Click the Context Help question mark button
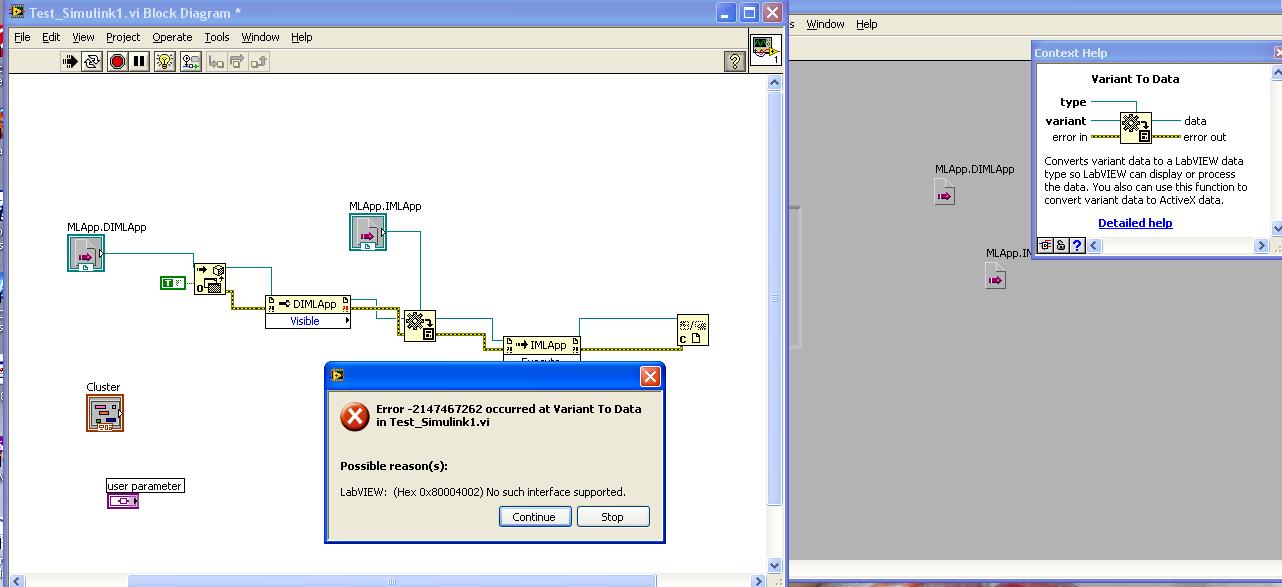Screen dimensions: 1282x587 (734, 62)
